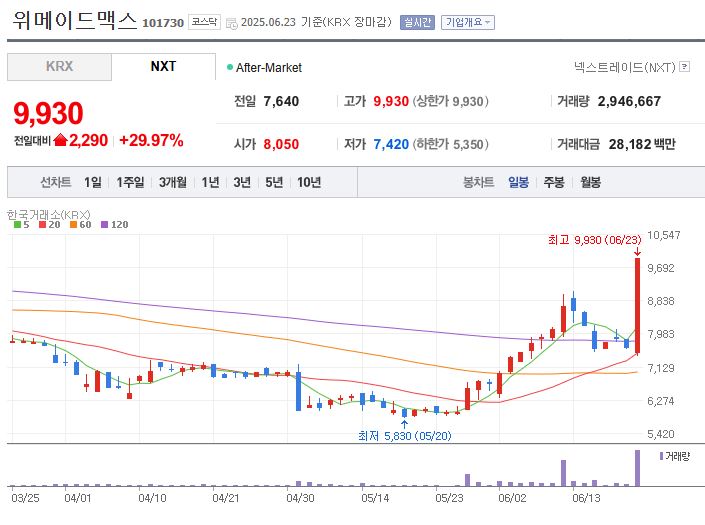Click the 거래대금 value 28,182 백만
This screenshot has height=525, width=705.
(642, 144)
